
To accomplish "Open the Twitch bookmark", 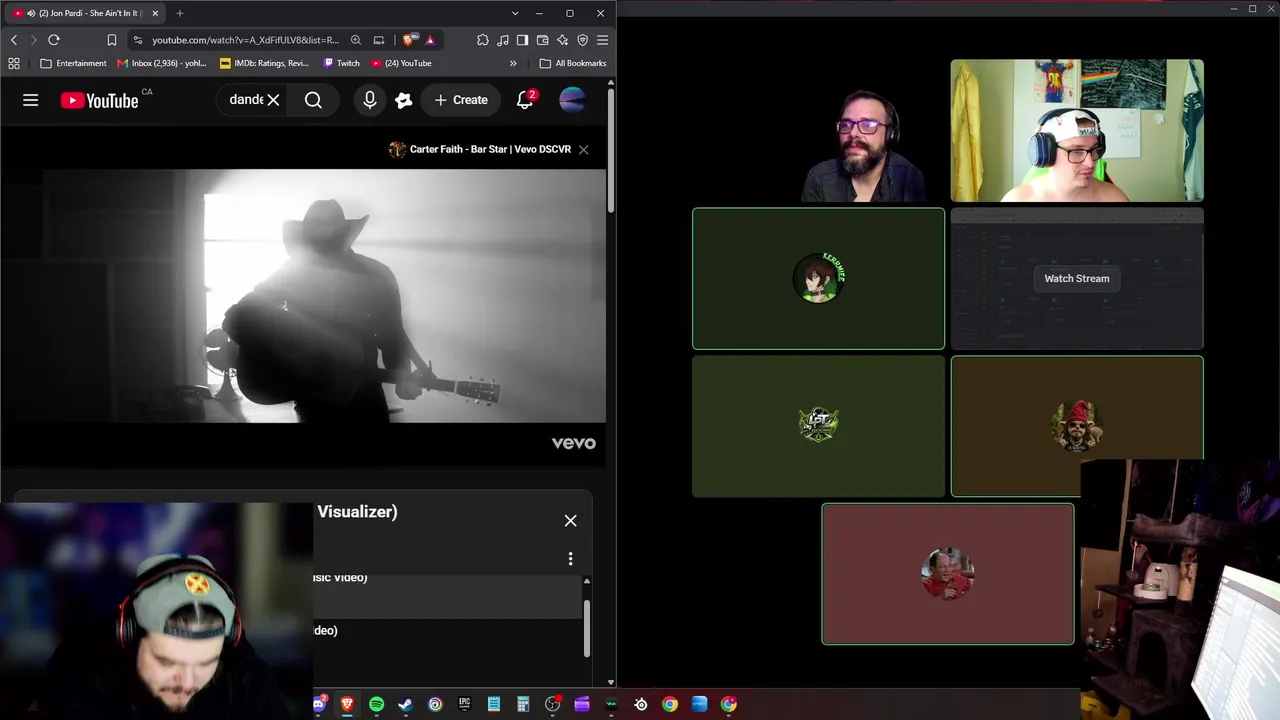I will (x=341, y=63).
